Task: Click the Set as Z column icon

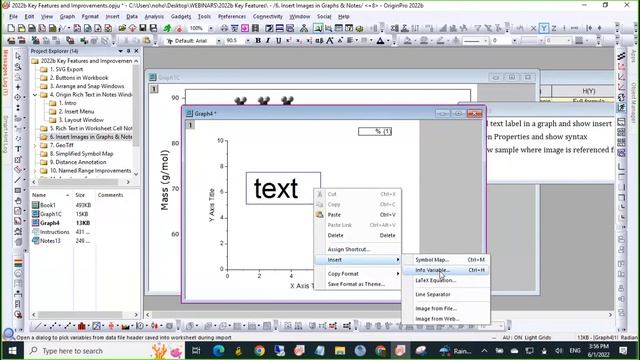Action: pyautogui.click(x=554, y=28)
